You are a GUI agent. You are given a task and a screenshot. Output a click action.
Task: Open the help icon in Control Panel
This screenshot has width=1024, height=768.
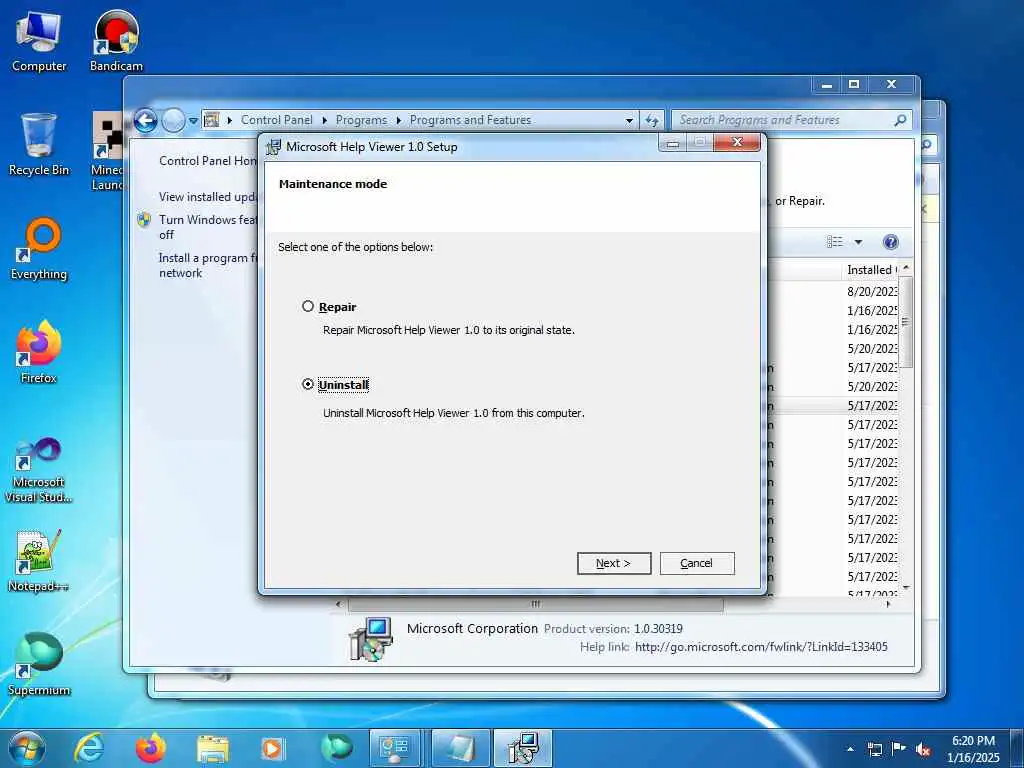point(890,242)
